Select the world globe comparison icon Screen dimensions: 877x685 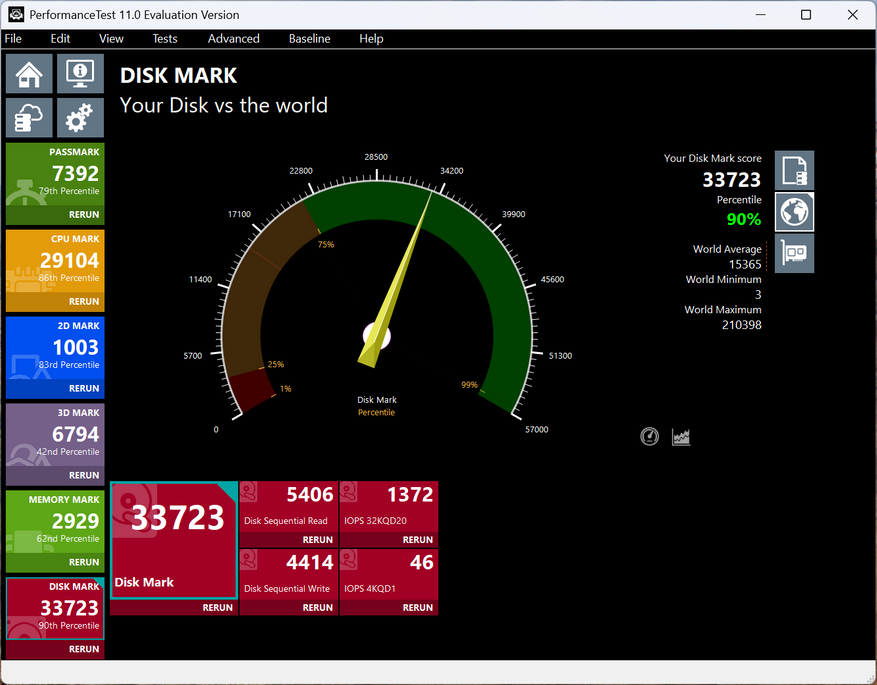[x=794, y=212]
